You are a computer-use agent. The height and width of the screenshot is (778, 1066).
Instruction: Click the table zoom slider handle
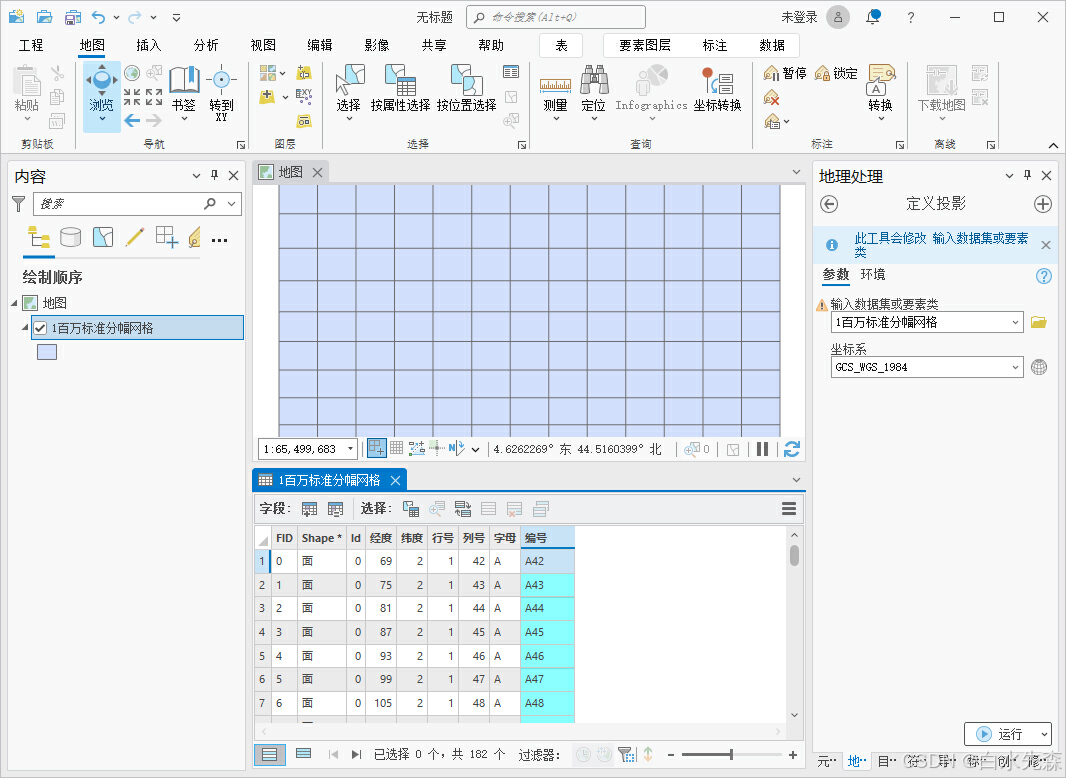click(x=731, y=754)
